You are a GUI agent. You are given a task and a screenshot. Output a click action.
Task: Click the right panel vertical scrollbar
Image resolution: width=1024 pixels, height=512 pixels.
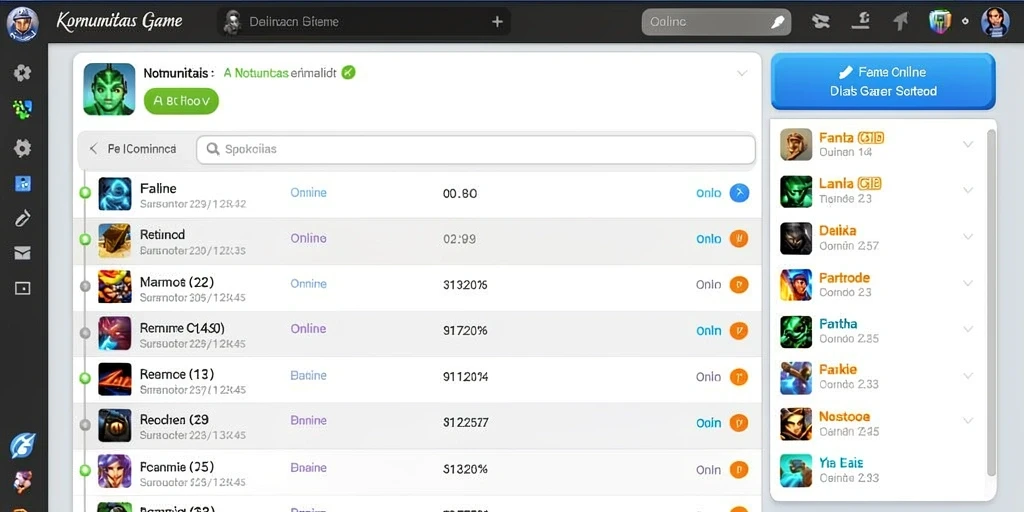(x=991, y=302)
